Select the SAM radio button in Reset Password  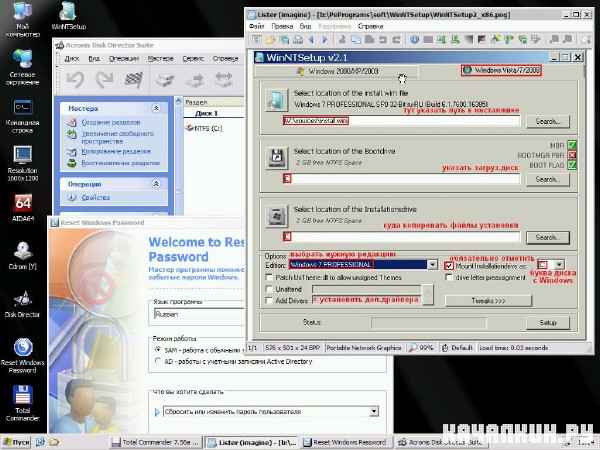coord(158,349)
